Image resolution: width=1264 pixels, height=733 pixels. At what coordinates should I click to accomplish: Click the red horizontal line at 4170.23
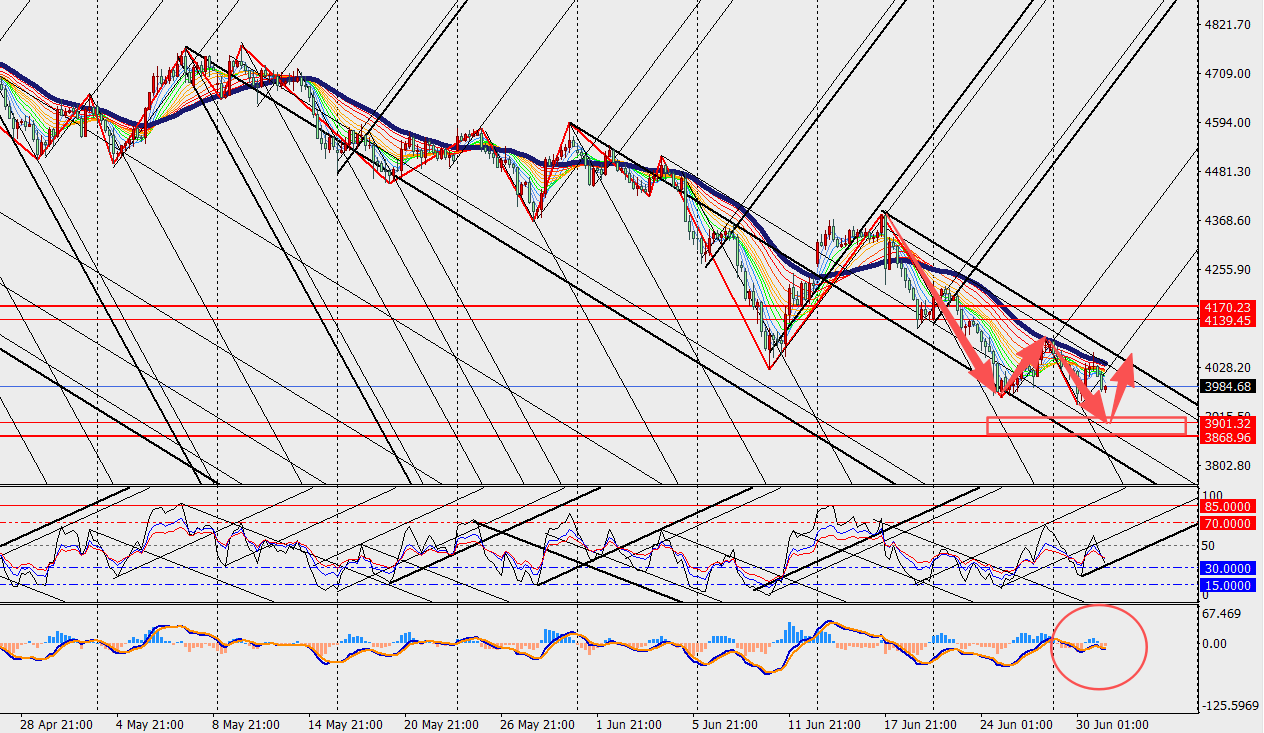click(x=598, y=306)
